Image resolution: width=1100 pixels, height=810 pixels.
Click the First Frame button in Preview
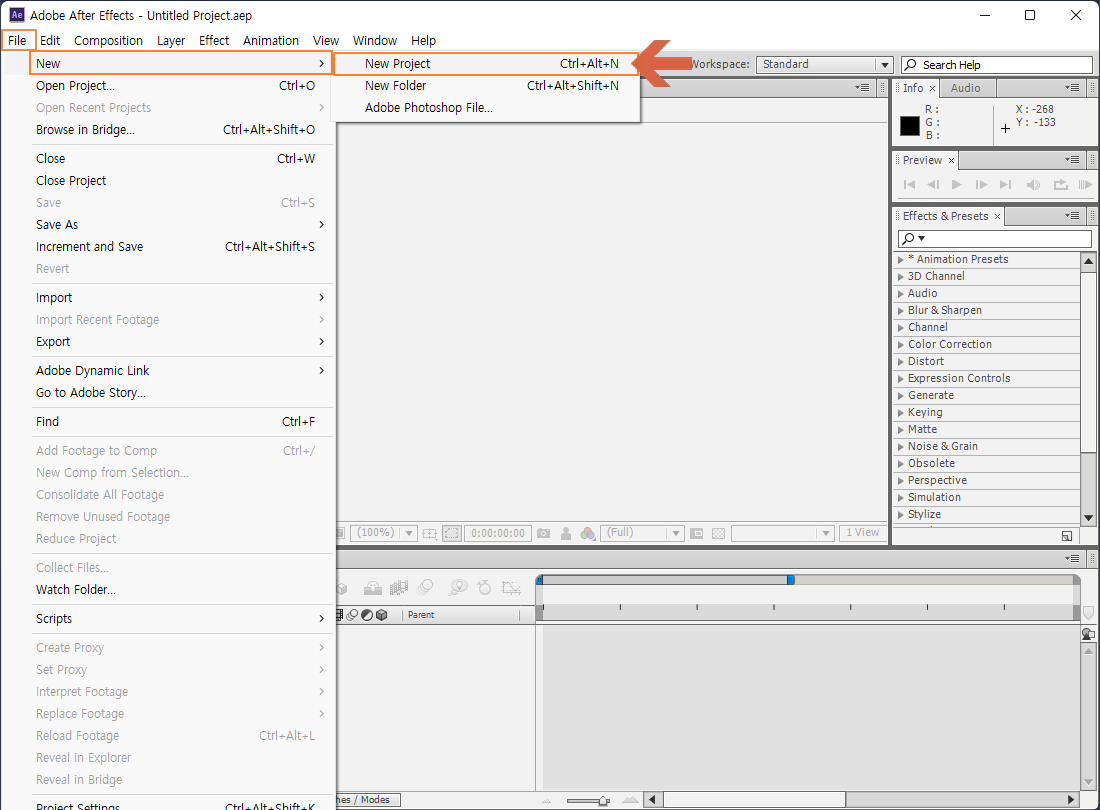pyautogui.click(x=909, y=184)
